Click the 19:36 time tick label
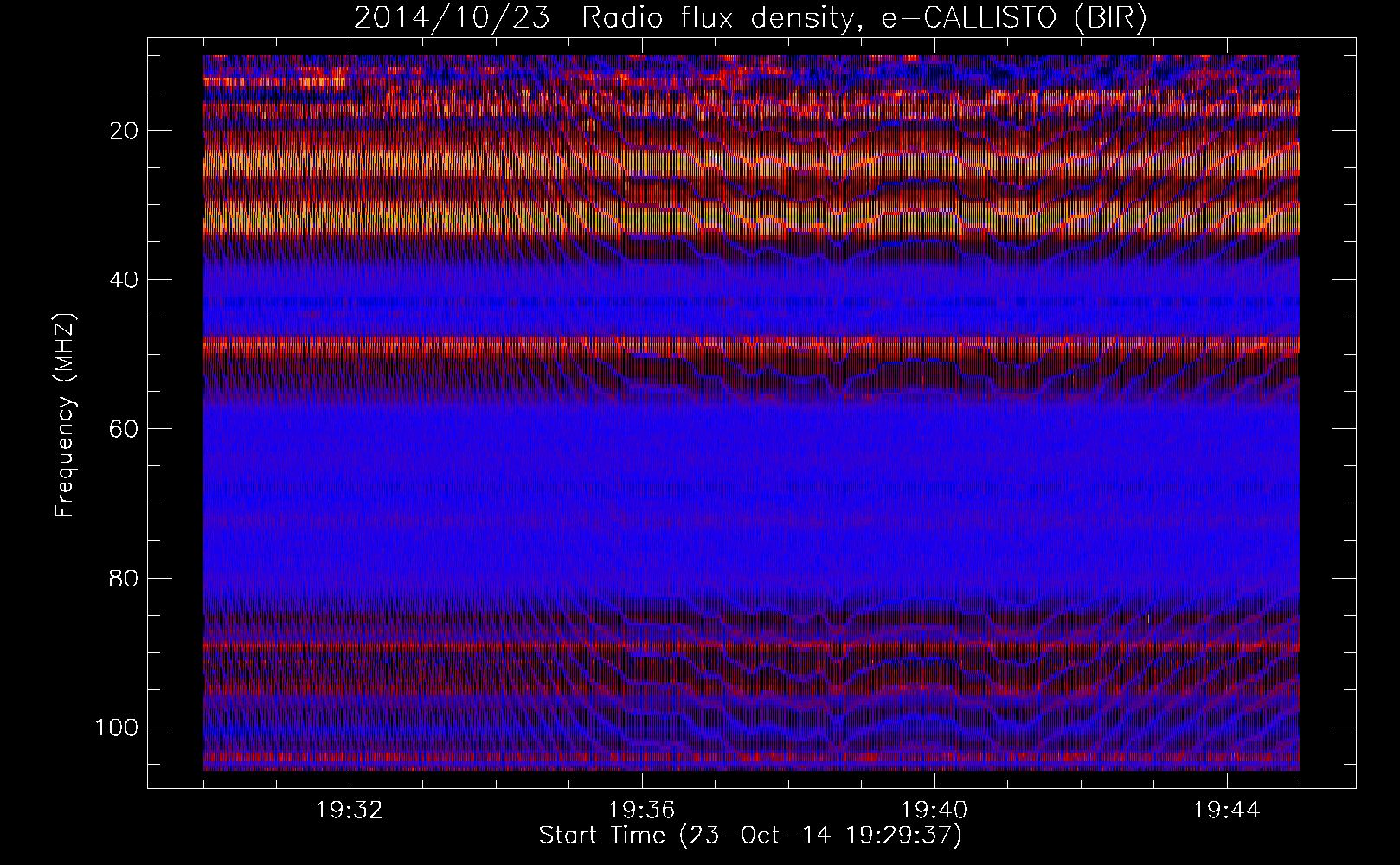The width and height of the screenshot is (1400, 865). (x=641, y=811)
